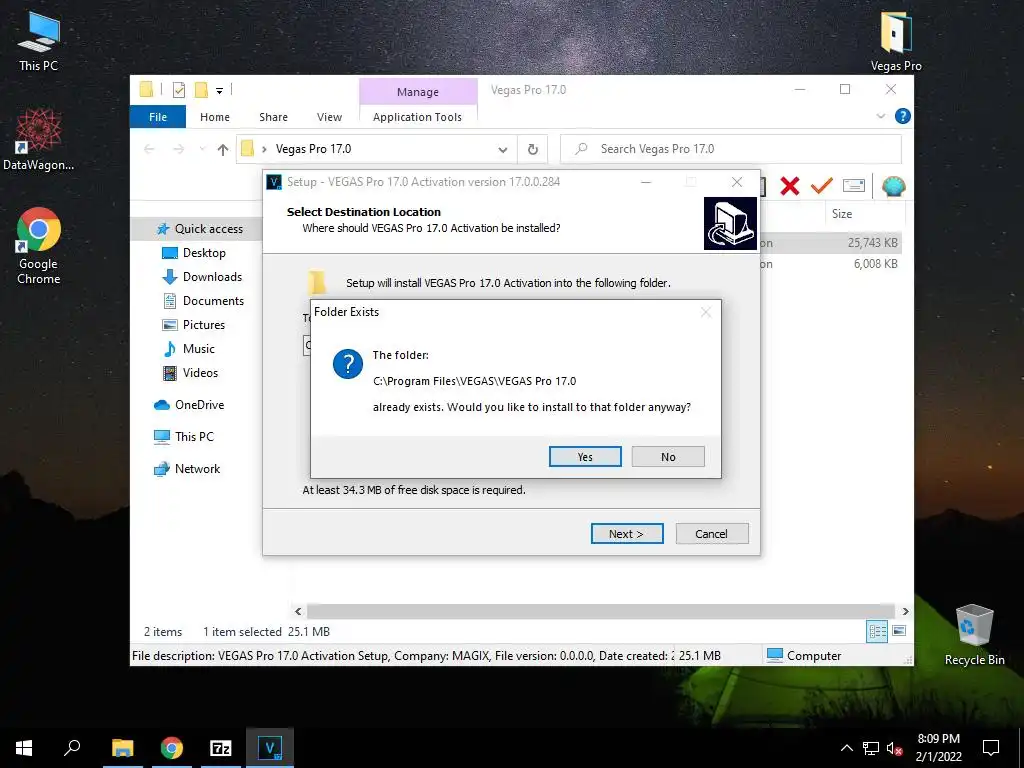The image size is (1024, 768).
Task: Click the Size column header
Action: pos(842,214)
